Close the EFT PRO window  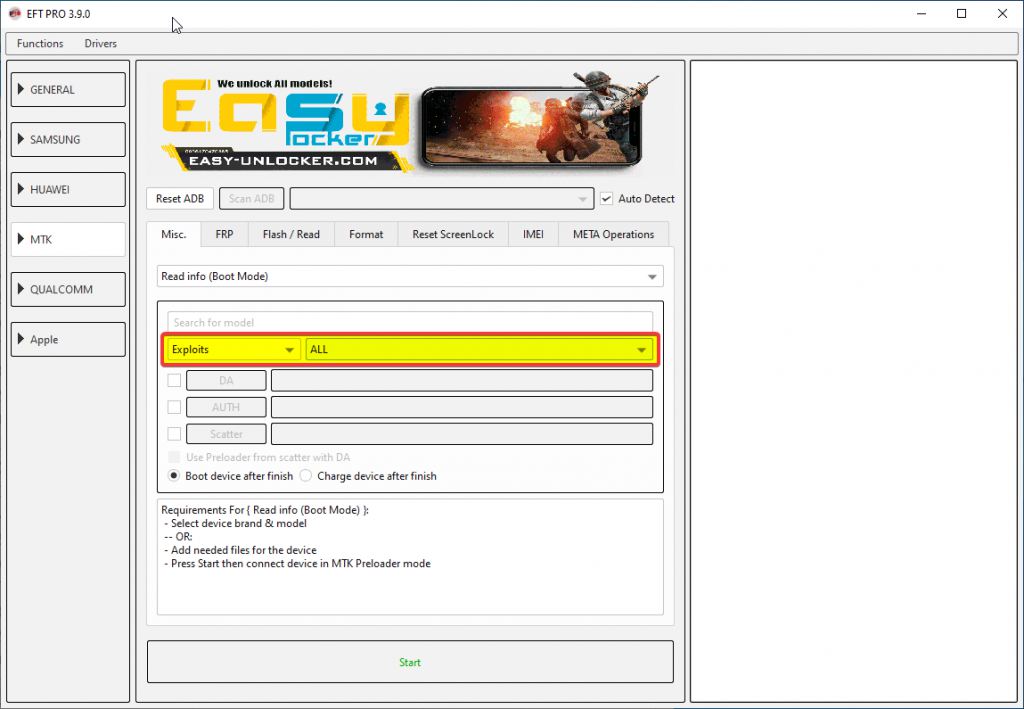pyautogui.click(x=1002, y=14)
